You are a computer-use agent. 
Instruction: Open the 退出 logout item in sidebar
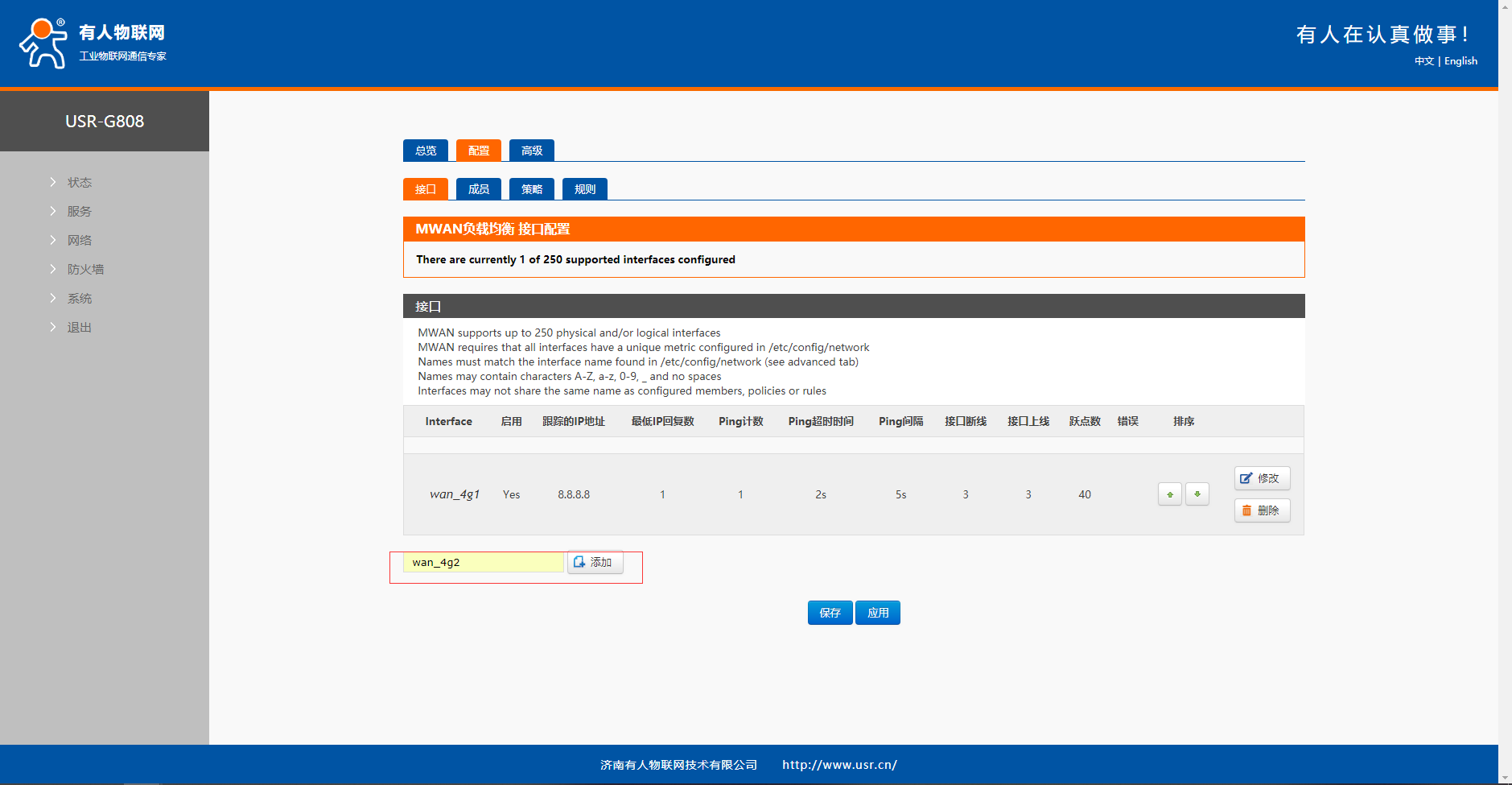click(x=79, y=328)
